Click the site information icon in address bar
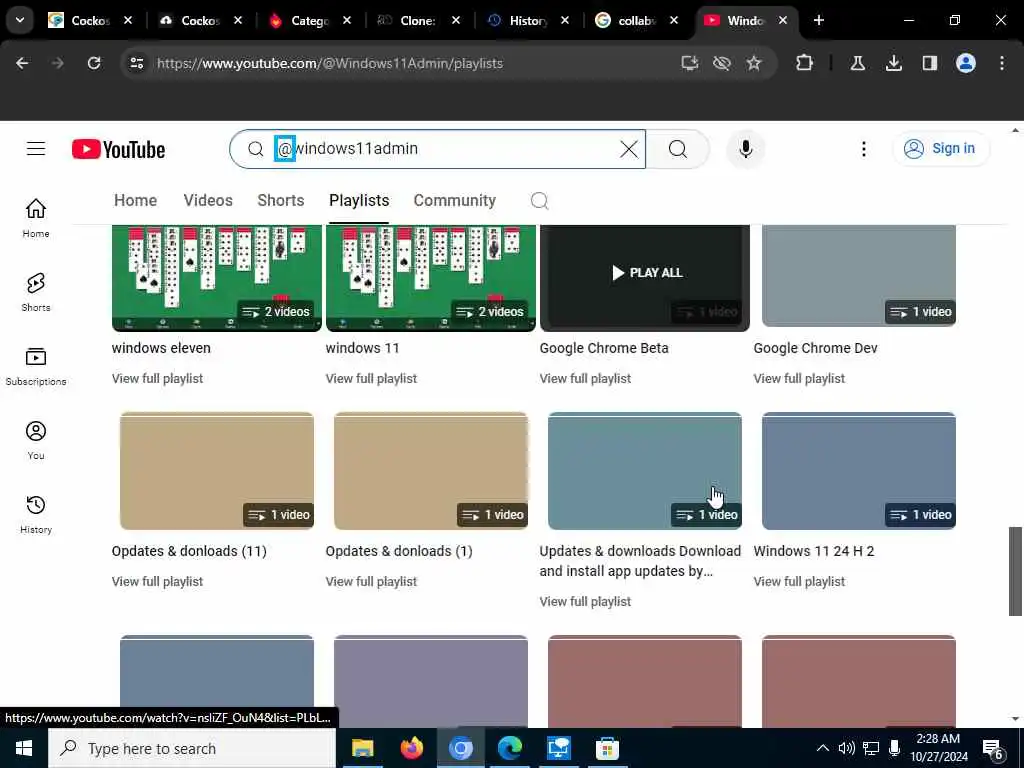This screenshot has width=1024, height=768. pyautogui.click(x=136, y=63)
